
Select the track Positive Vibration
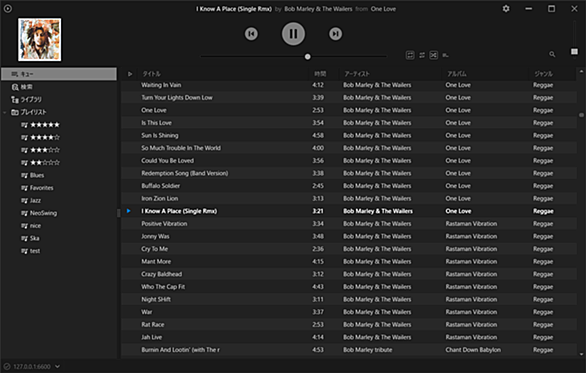click(x=164, y=224)
